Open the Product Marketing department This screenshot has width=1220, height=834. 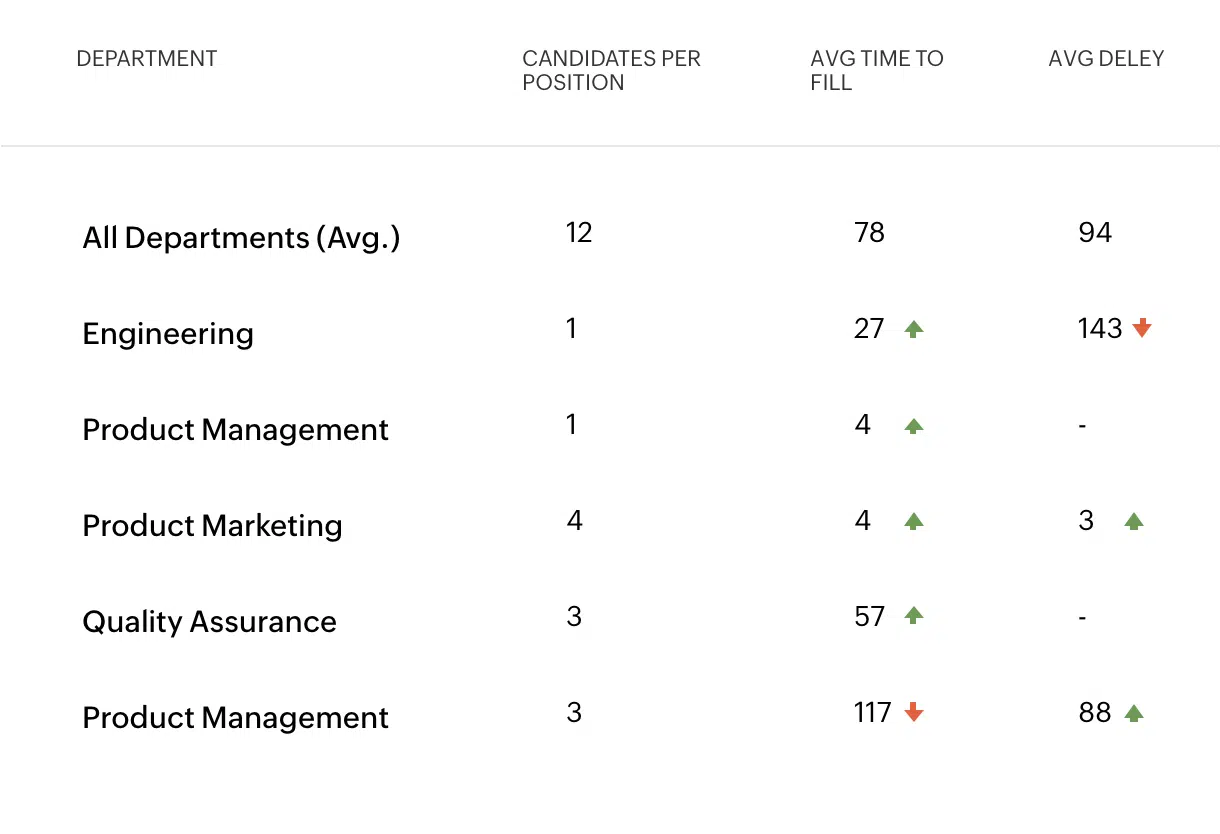(x=212, y=526)
